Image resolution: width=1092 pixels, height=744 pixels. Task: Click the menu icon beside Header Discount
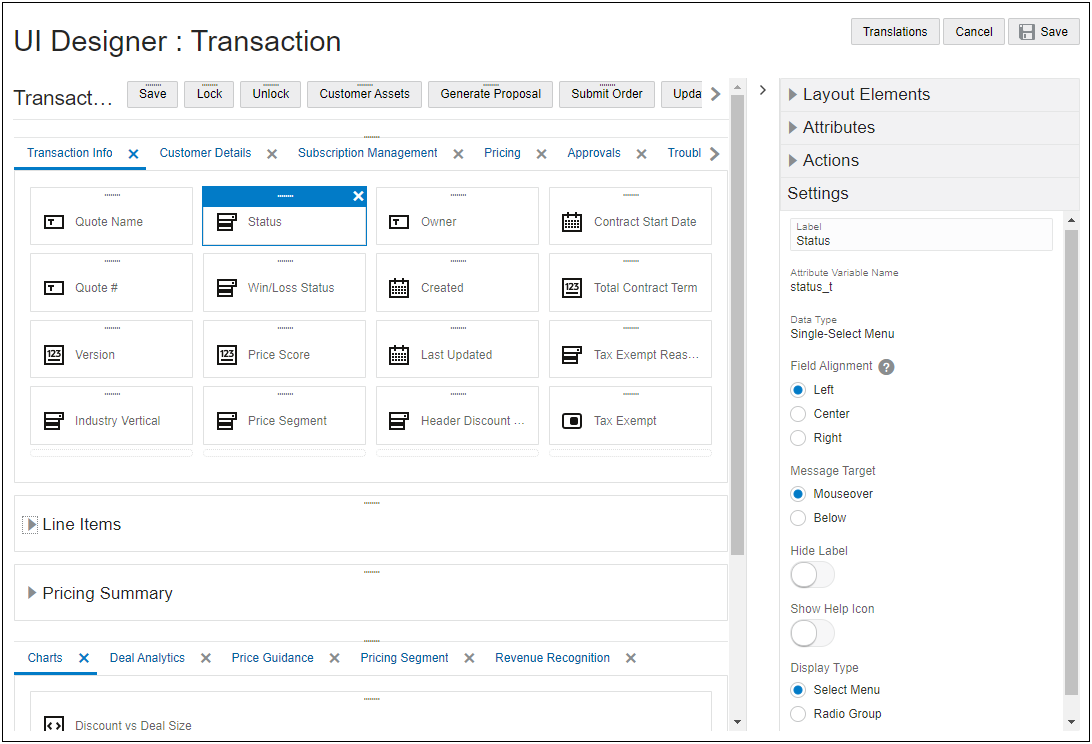pos(399,421)
